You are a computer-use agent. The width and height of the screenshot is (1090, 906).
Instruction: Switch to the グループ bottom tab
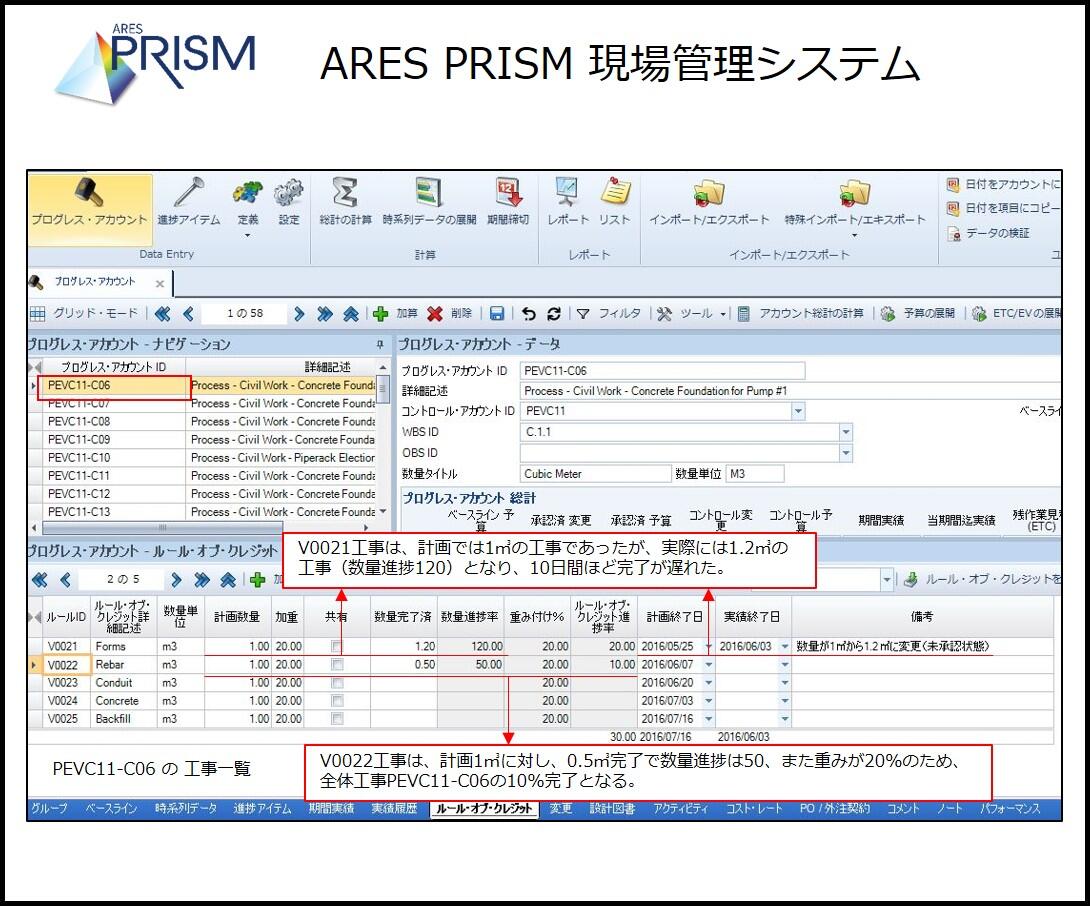(x=49, y=809)
